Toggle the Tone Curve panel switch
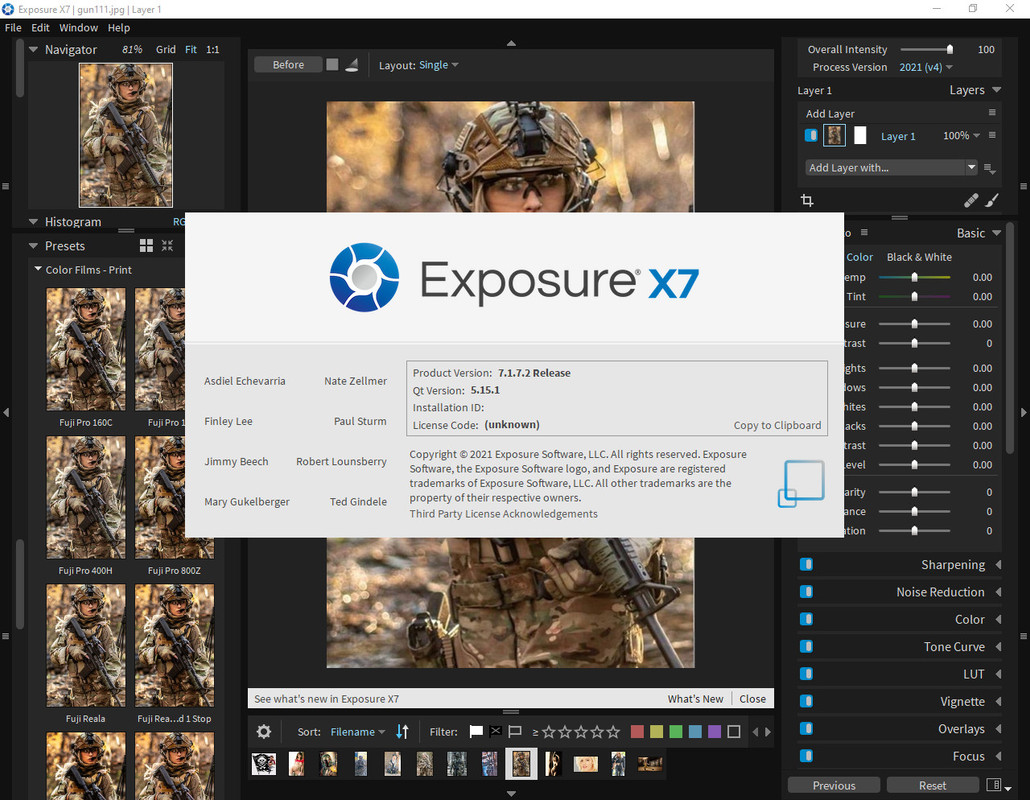 coord(807,646)
